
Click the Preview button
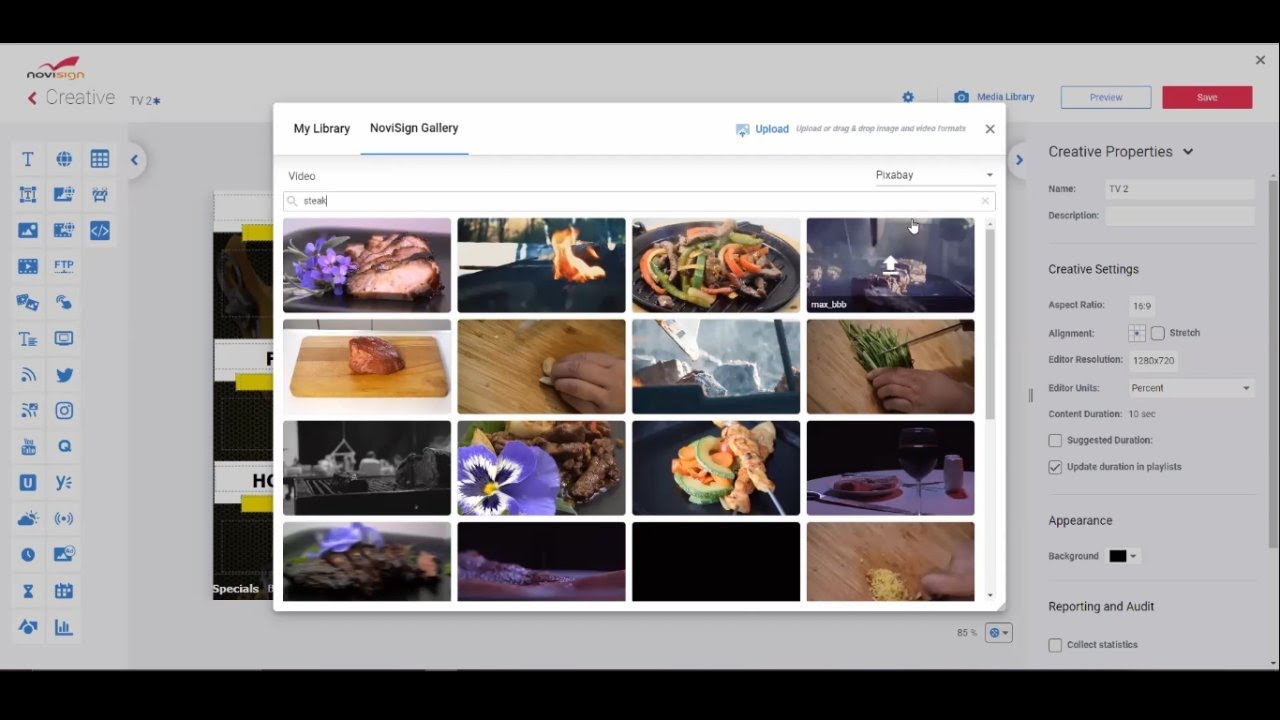tap(1106, 97)
